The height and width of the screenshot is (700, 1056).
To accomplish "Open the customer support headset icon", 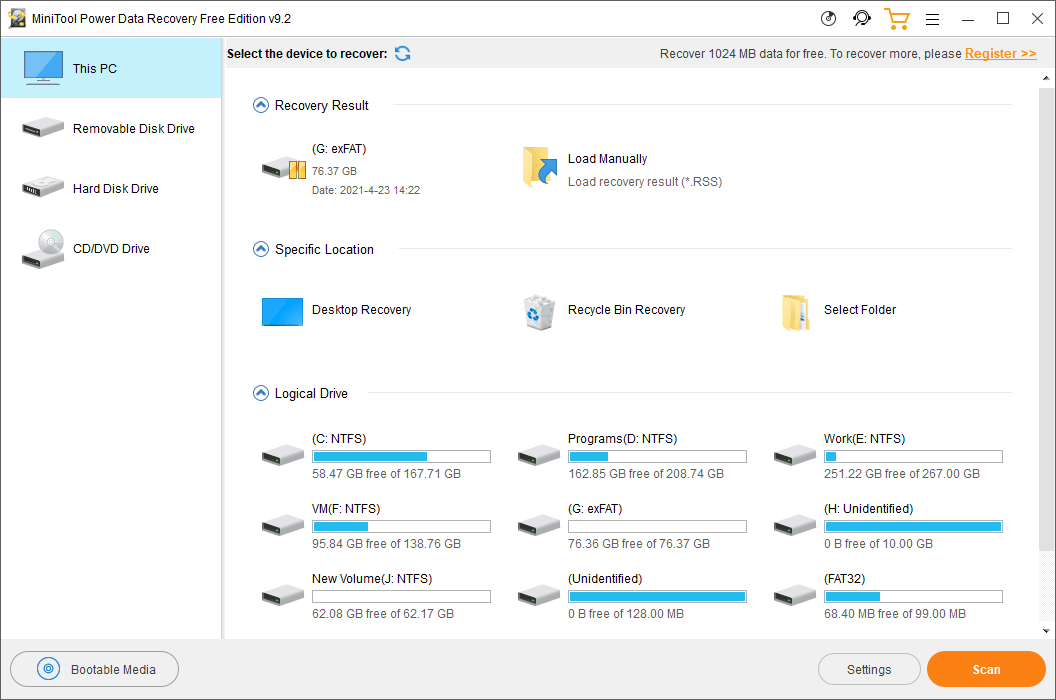I will pyautogui.click(x=861, y=18).
